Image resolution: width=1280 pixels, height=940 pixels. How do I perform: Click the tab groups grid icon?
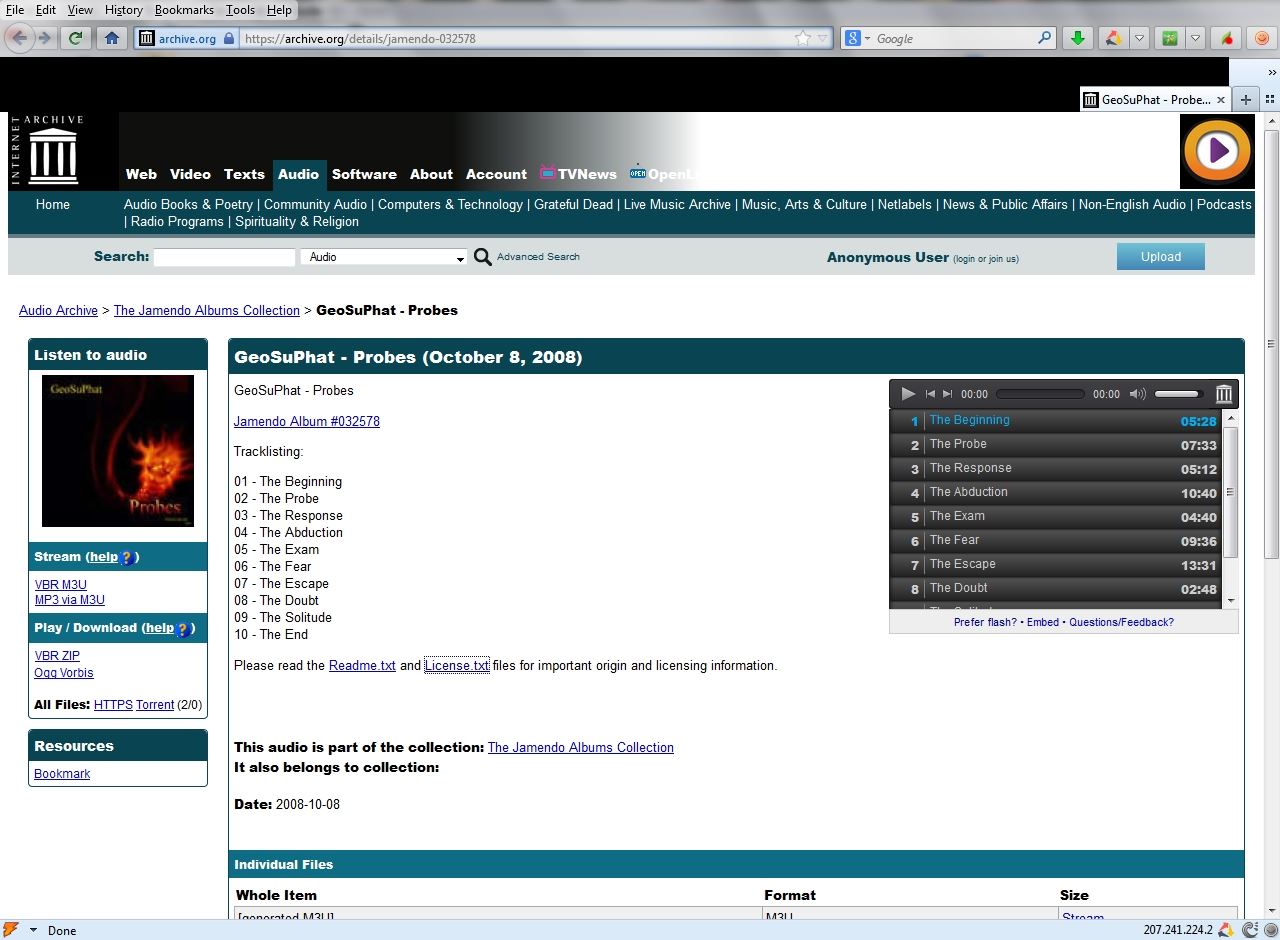point(1270,99)
